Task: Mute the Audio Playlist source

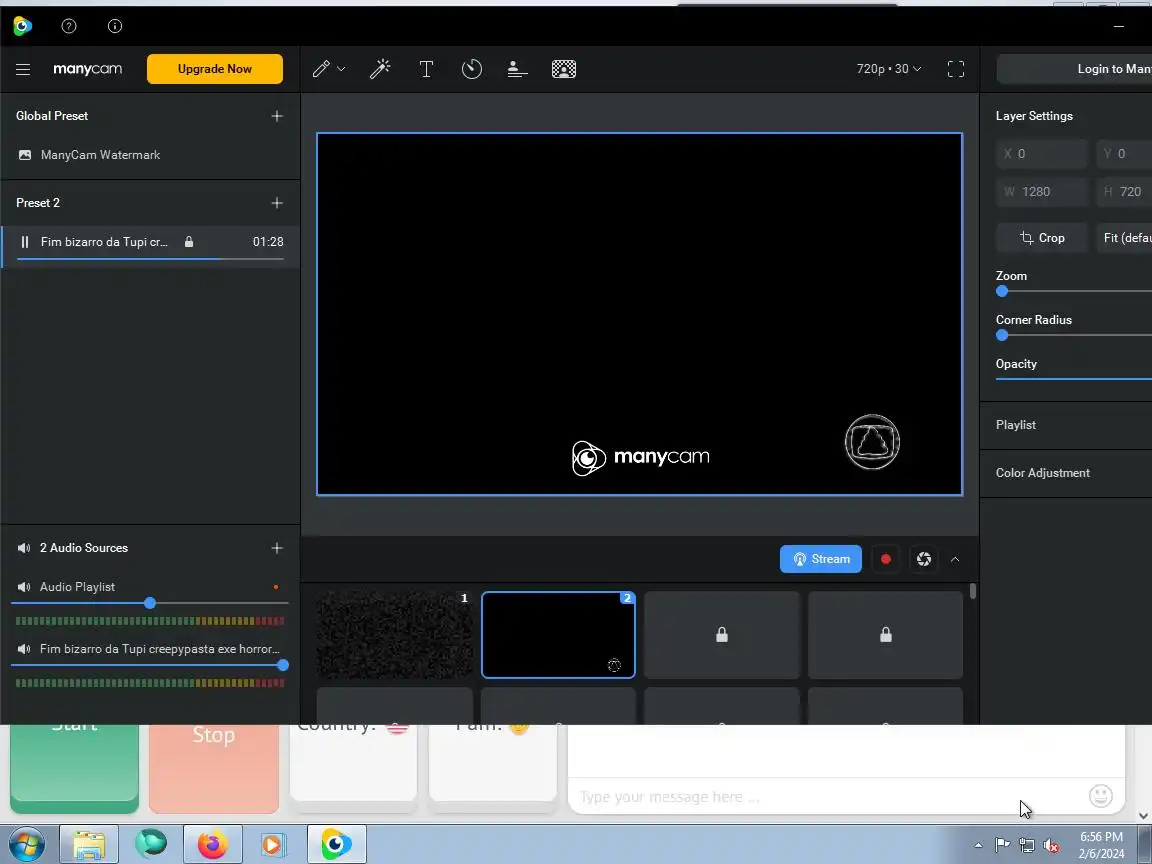Action: pos(24,587)
